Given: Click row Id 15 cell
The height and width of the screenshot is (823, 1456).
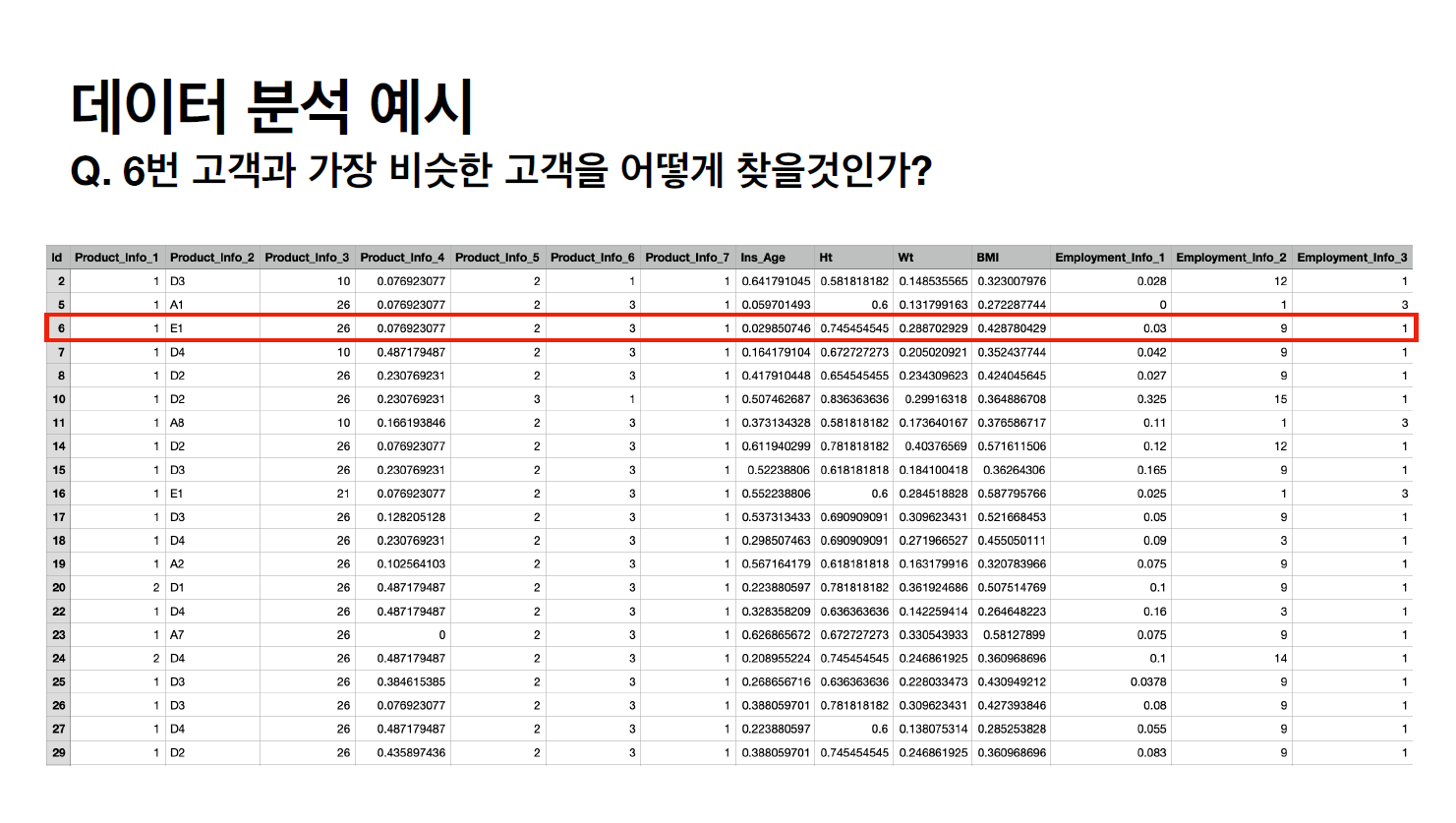Looking at the screenshot, I should tap(58, 470).
